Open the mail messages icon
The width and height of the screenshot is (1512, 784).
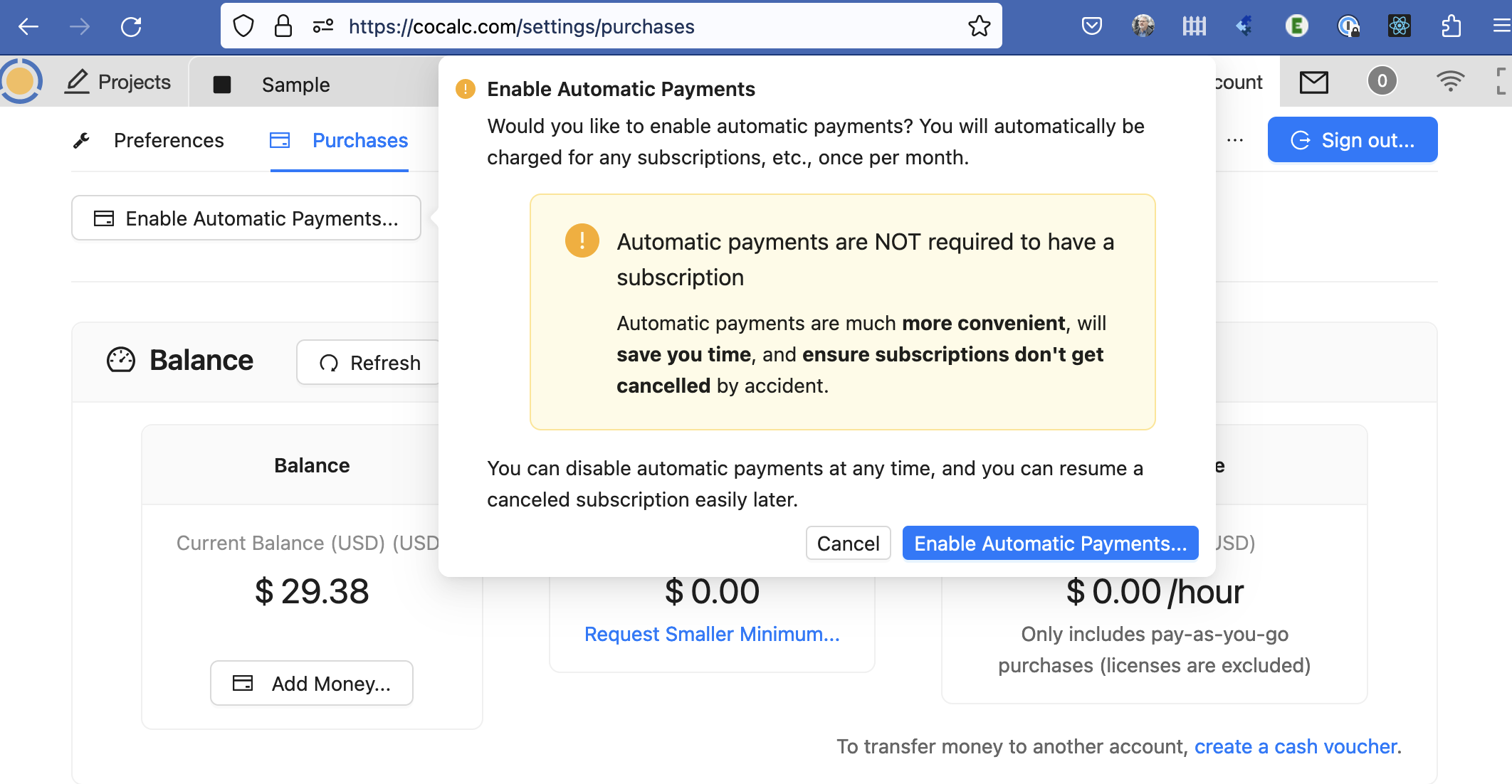[1313, 82]
